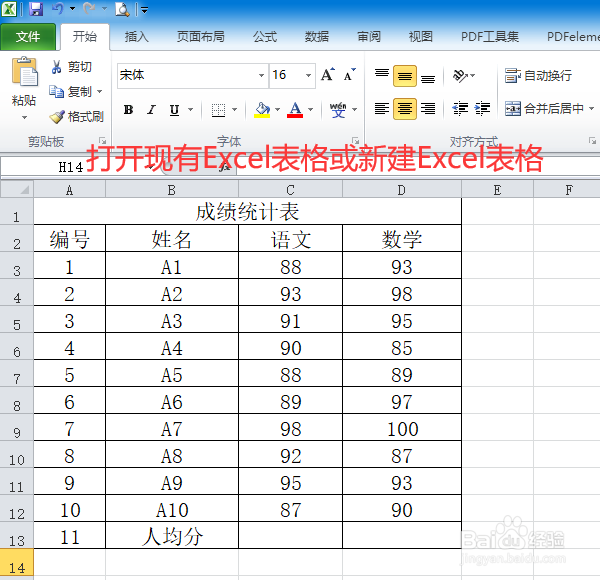Open the fill color dropdown arrow
The image size is (600, 580).
click(277, 110)
